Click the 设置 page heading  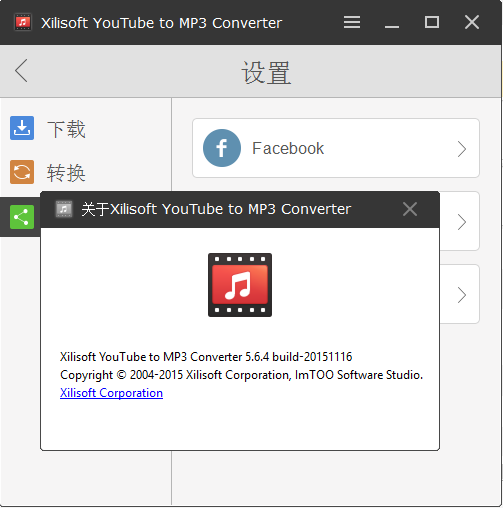pyautogui.click(x=266, y=73)
